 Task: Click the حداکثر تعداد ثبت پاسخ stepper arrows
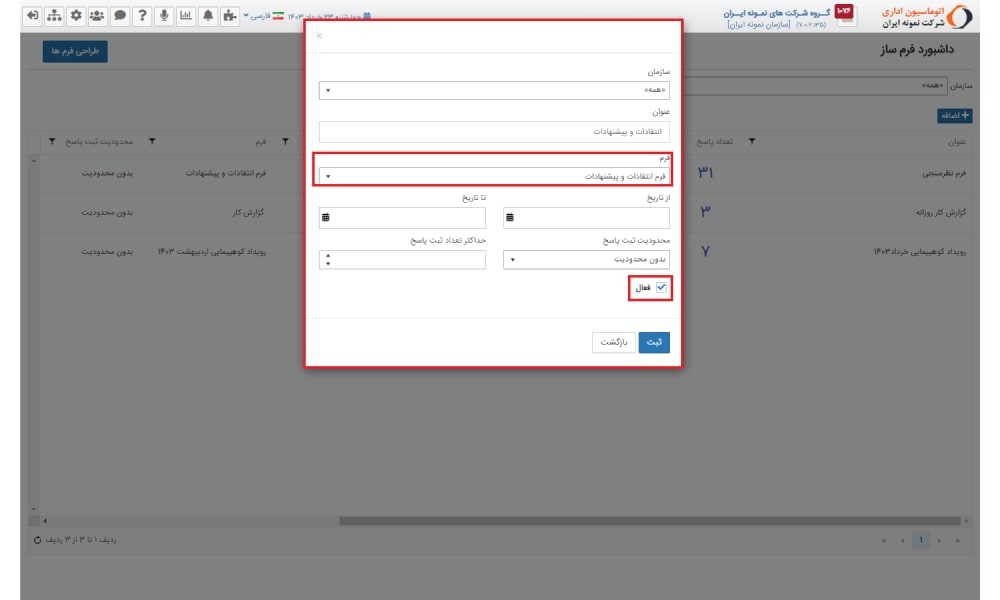click(328, 260)
